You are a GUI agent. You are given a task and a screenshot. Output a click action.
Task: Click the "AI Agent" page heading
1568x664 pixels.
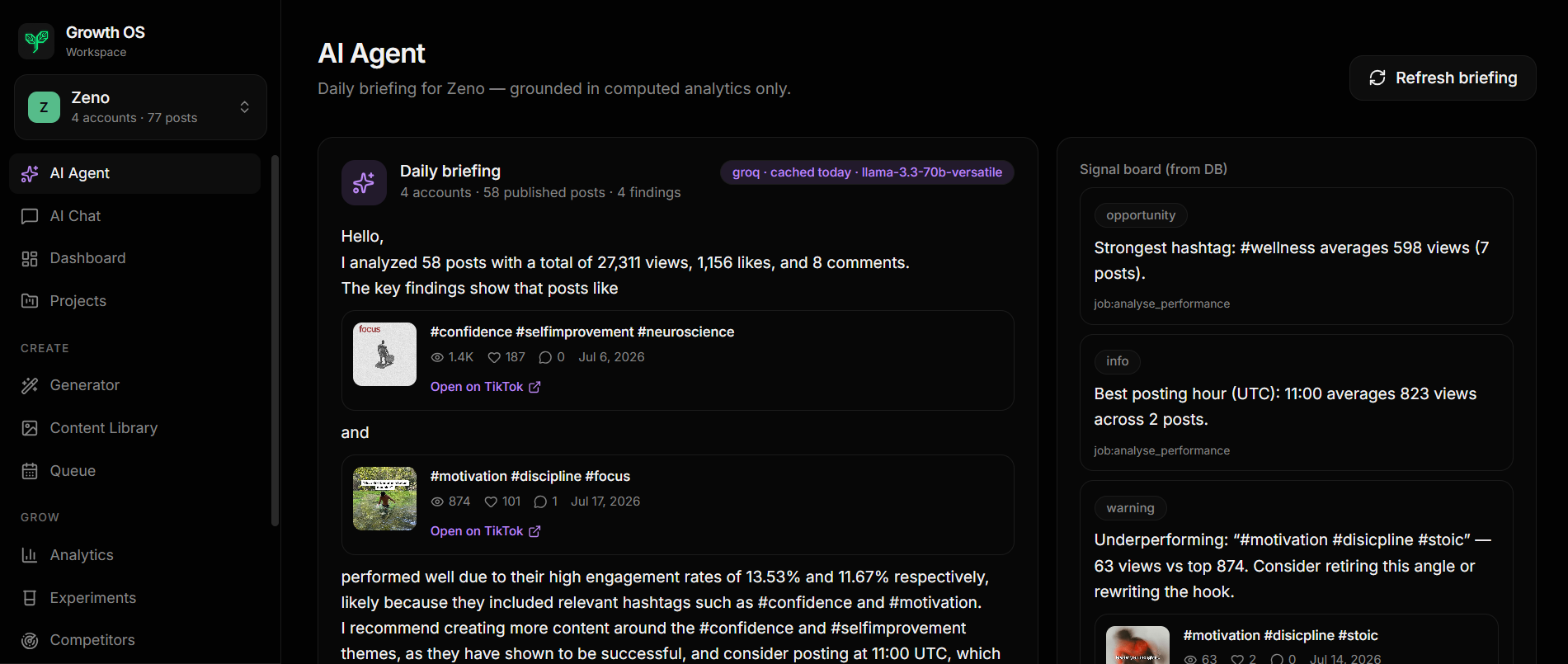point(372,54)
